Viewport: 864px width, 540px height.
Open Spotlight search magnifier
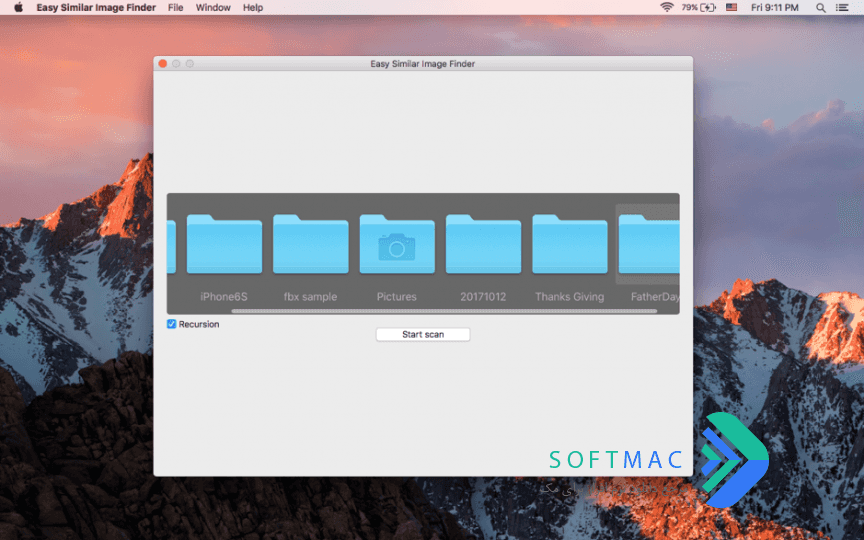[820, 7]
